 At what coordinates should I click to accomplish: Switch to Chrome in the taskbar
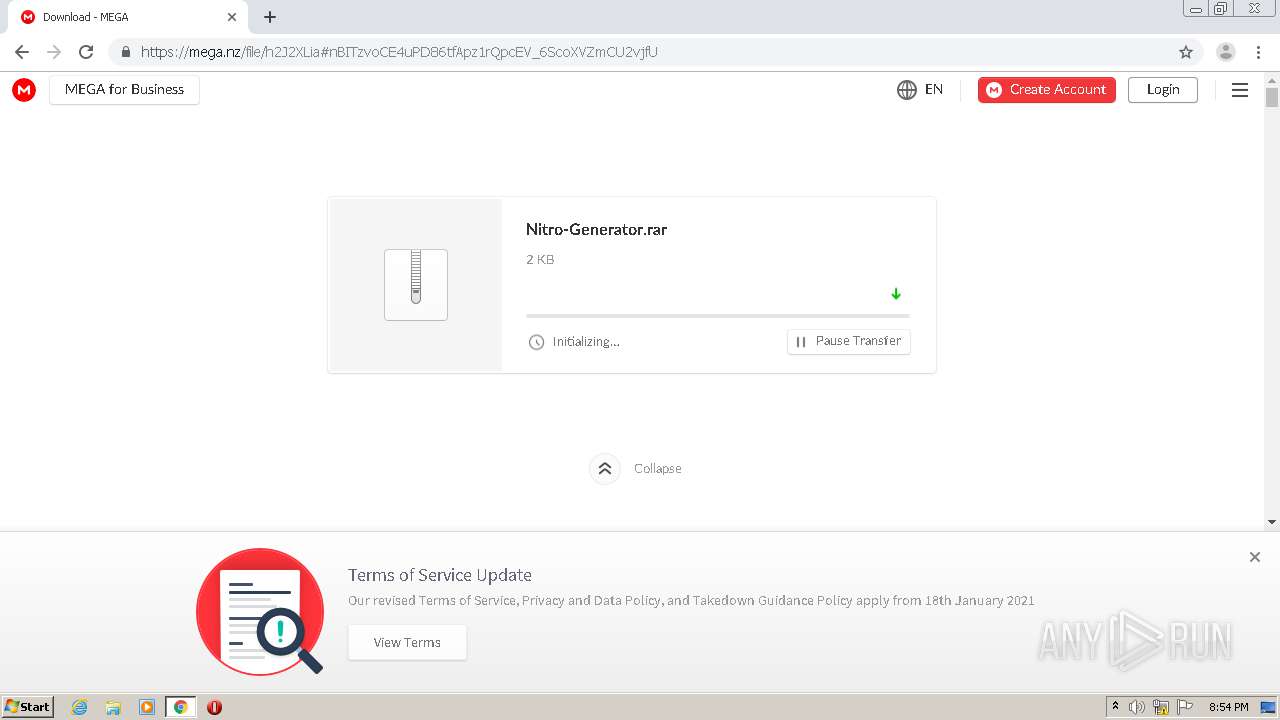[x=180, y=707]
